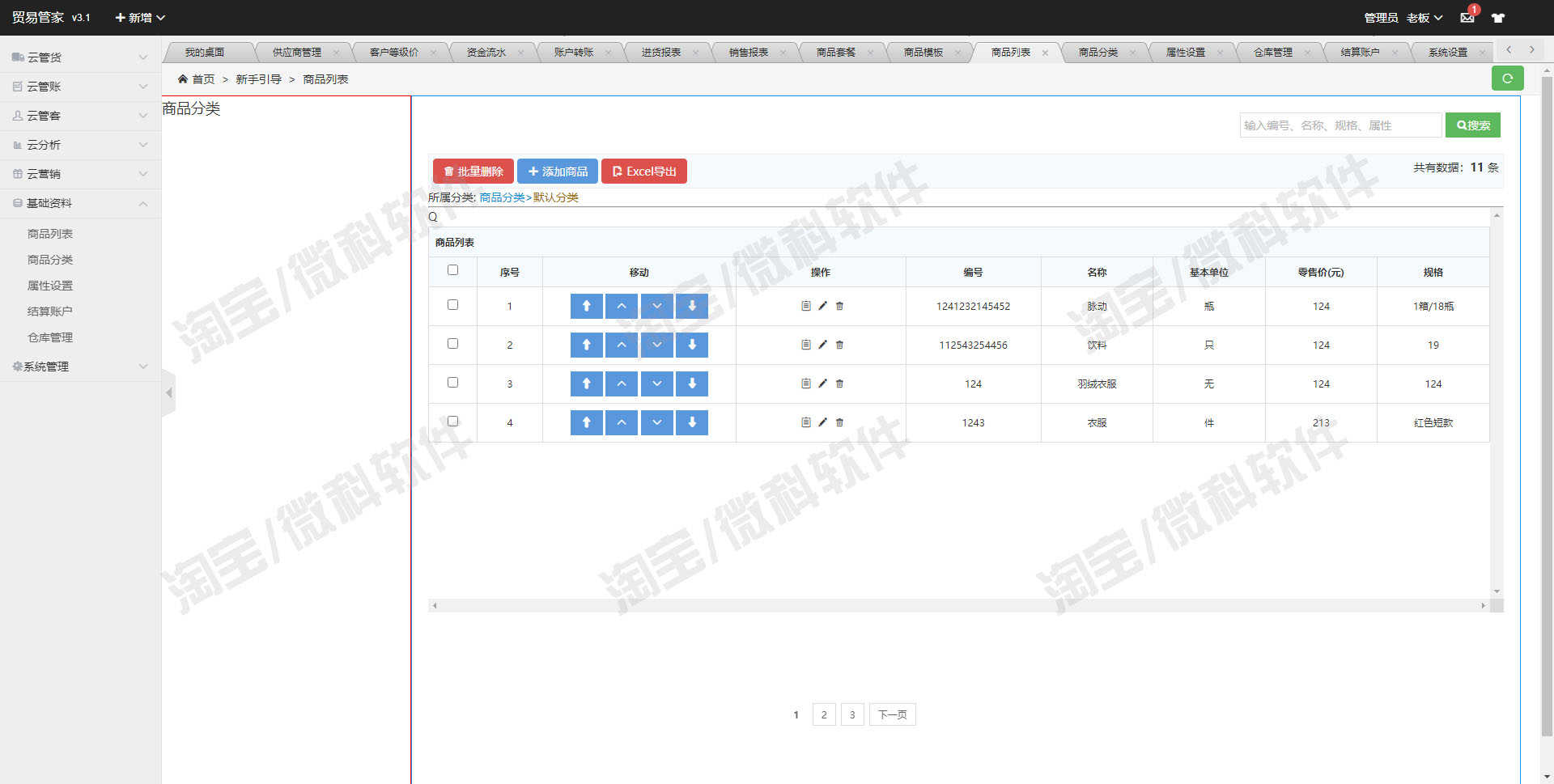1554x784 pixels.
Task: Edit product 1241232145452 with pencil icon
Action: [822, 306]
